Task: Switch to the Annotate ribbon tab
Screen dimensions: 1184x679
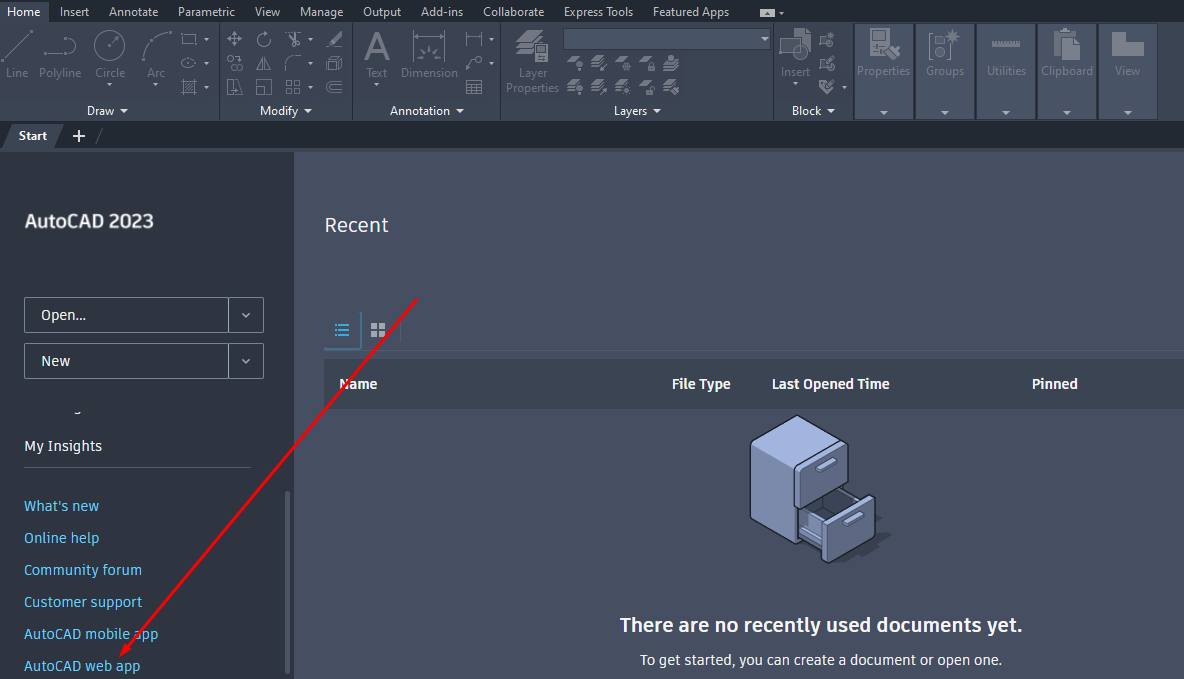Action: point(133,12)
